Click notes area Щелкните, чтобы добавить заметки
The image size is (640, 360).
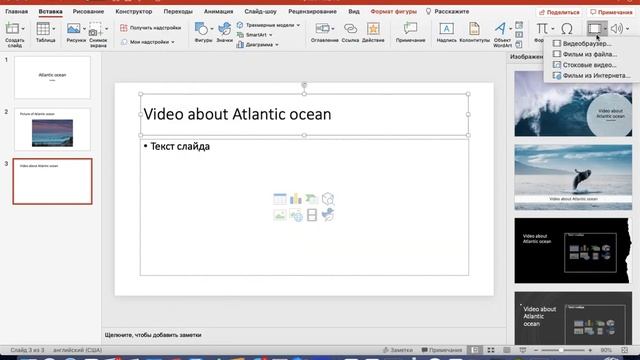pos(153,335)
